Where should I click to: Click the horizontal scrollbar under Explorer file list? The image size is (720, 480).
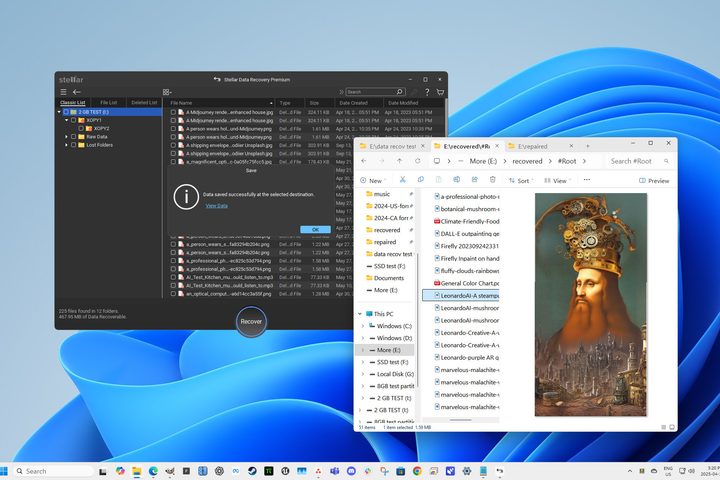click(461, 420)
